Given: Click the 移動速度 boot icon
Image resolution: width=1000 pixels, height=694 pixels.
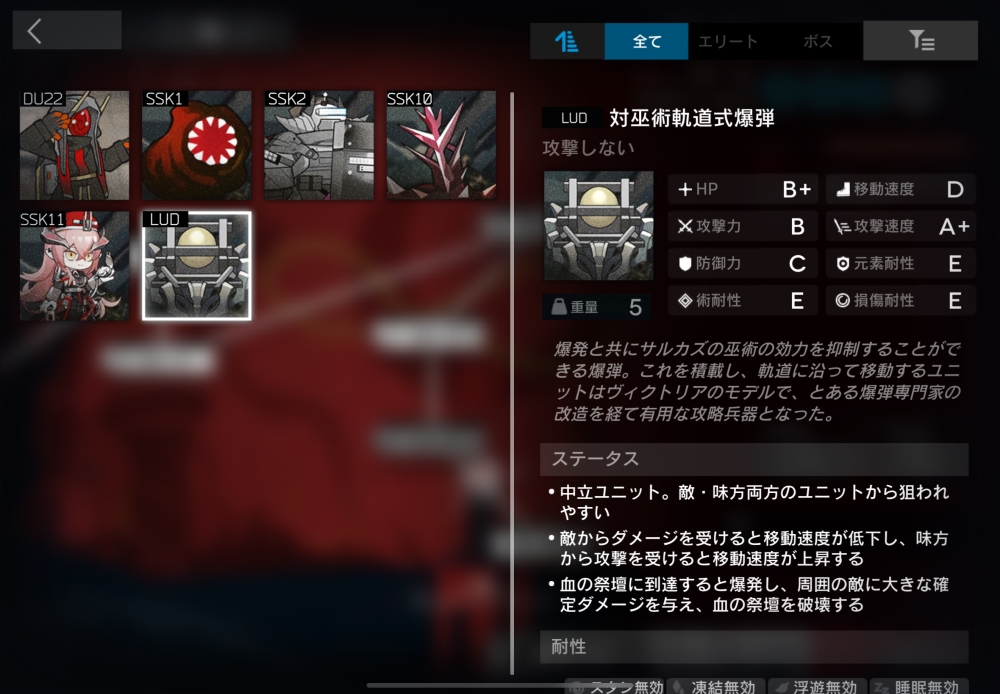Looking at the screenshot, I should click(x=843, y=189).
